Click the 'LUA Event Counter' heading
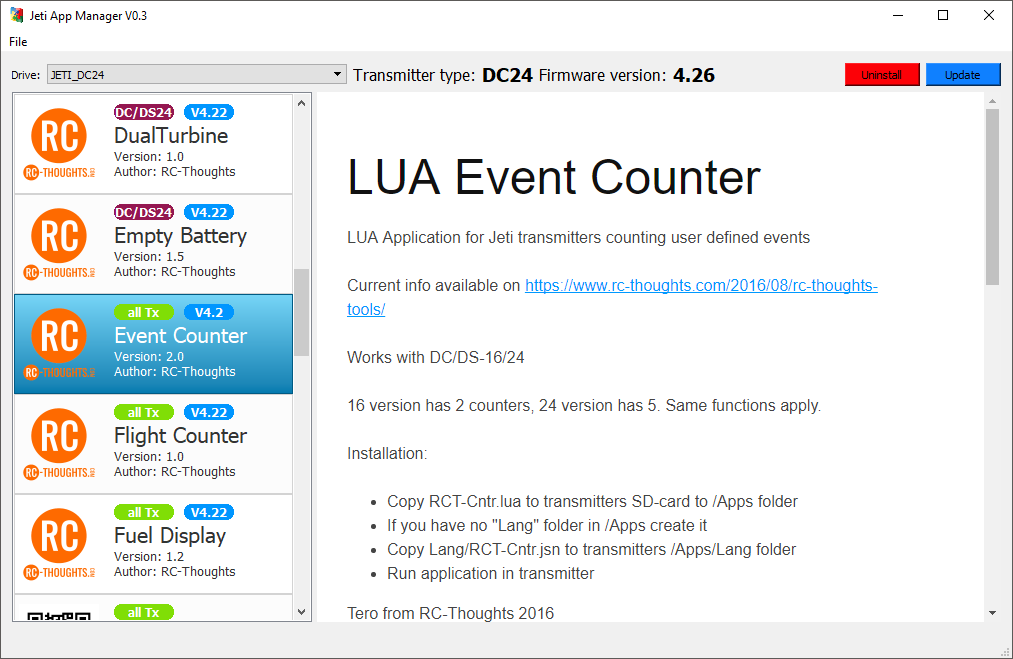 coord(554,177)
